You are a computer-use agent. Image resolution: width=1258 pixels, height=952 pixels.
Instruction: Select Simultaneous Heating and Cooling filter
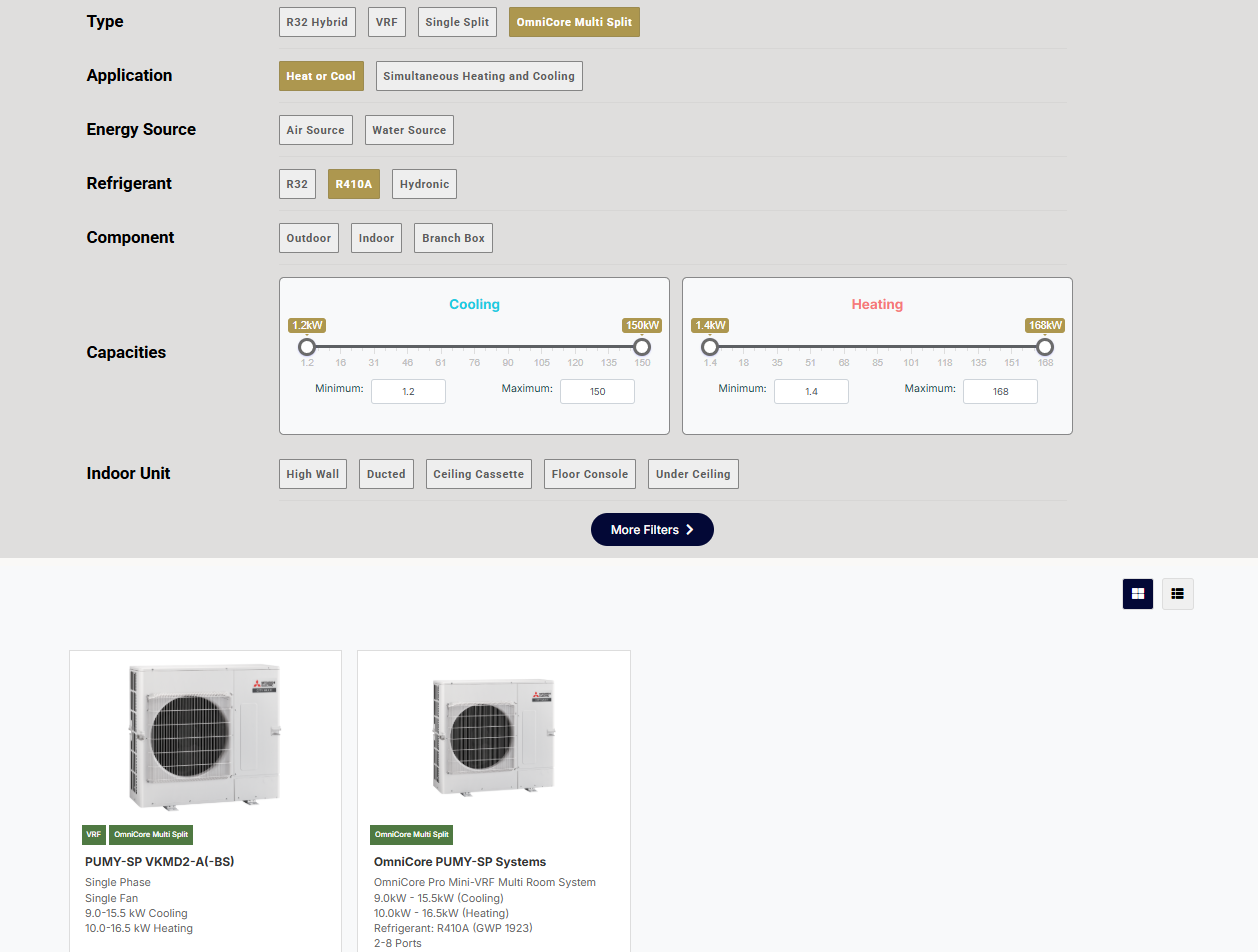tap(479, 76)
